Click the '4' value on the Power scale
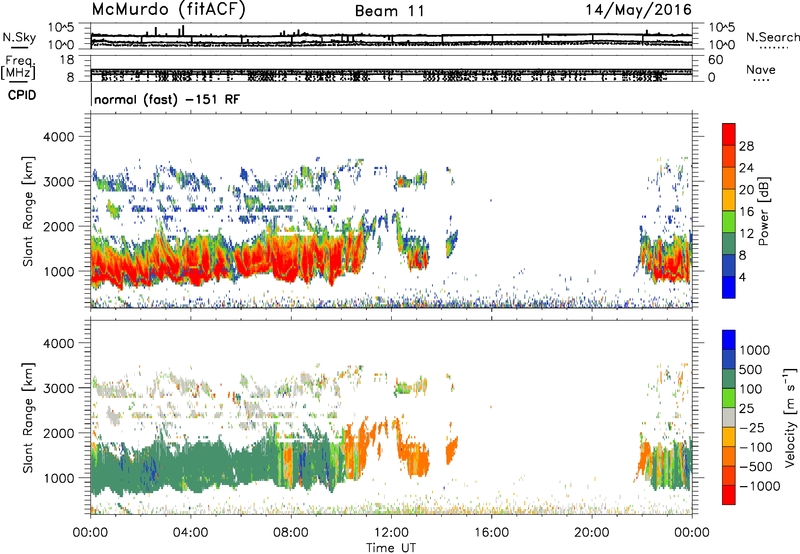 (x=742, y=277)
